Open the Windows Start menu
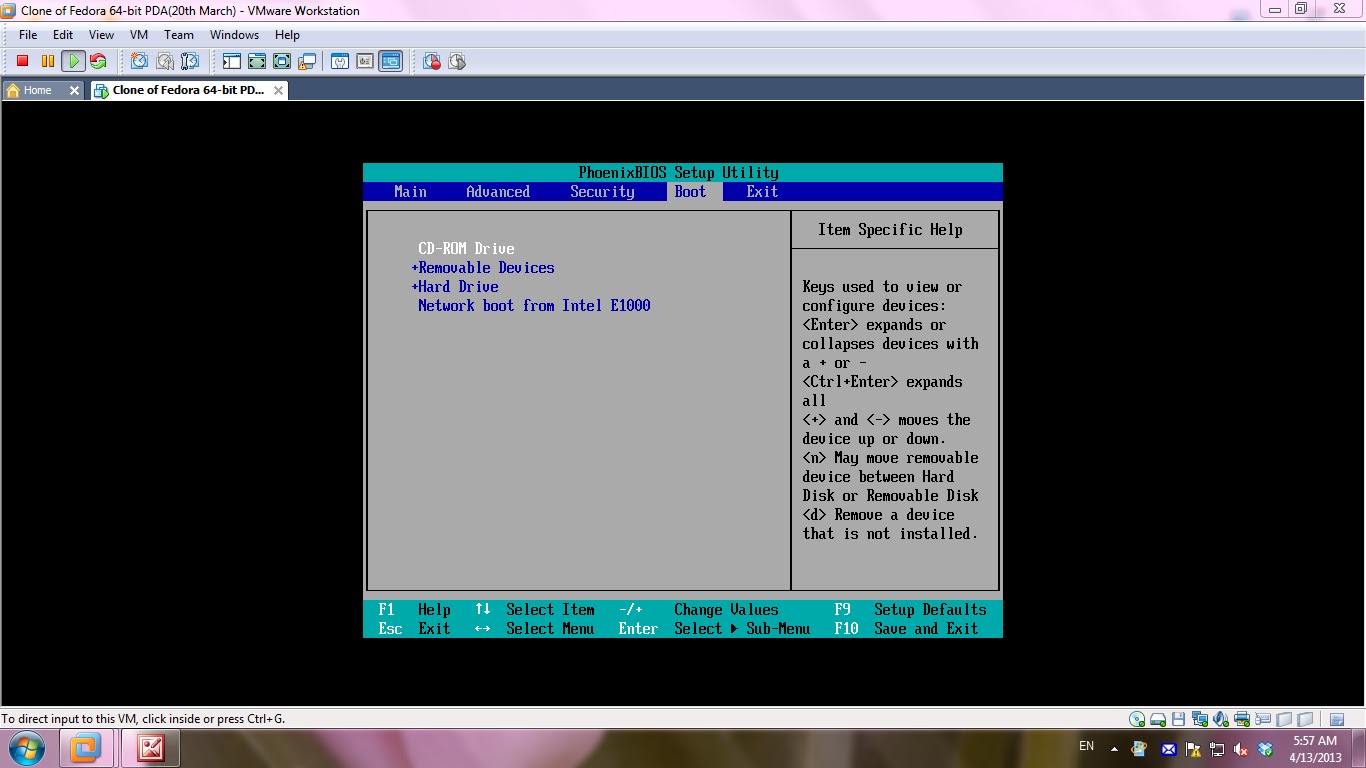This screenshot has height=768, width=1366. (27, 747)
